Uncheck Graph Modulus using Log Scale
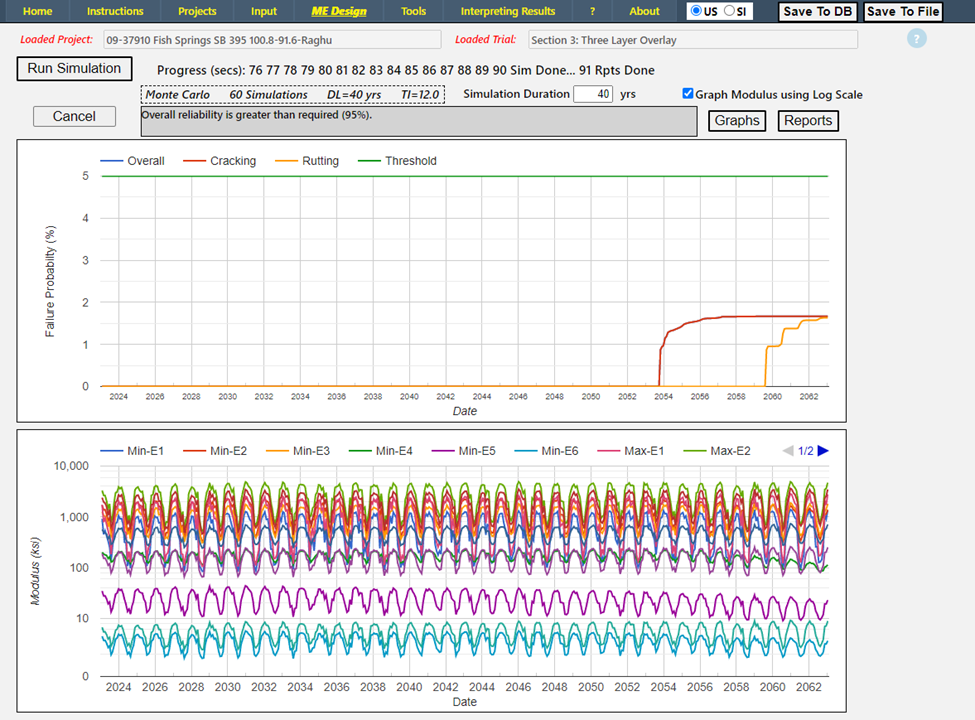This screenshot has height=720, width=975. pyautogui.click(x=687, y=94)
